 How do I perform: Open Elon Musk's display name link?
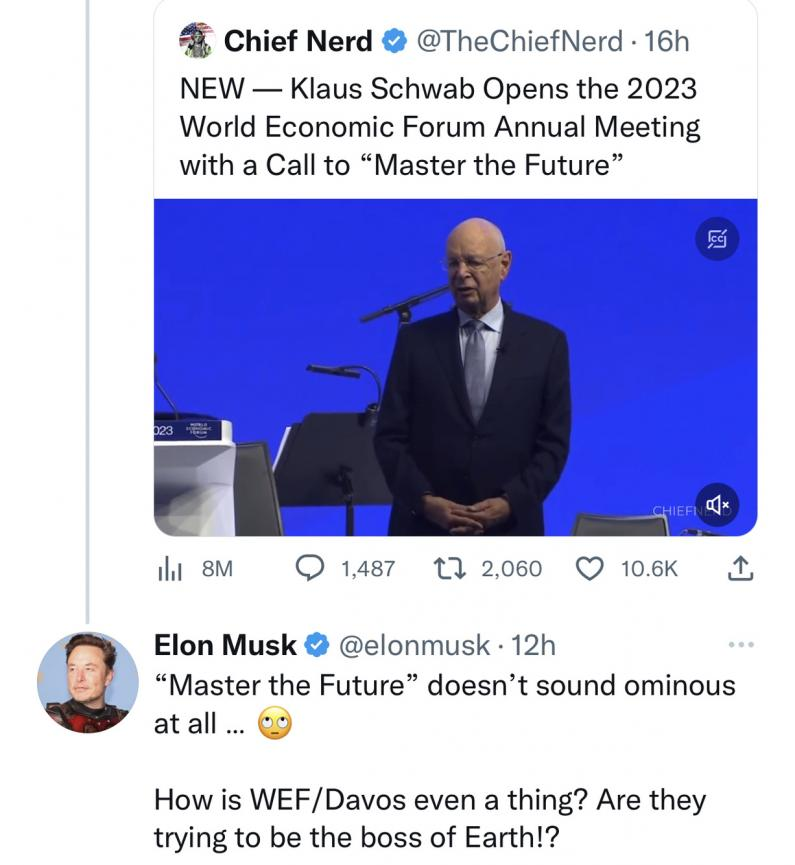[226, 646]
